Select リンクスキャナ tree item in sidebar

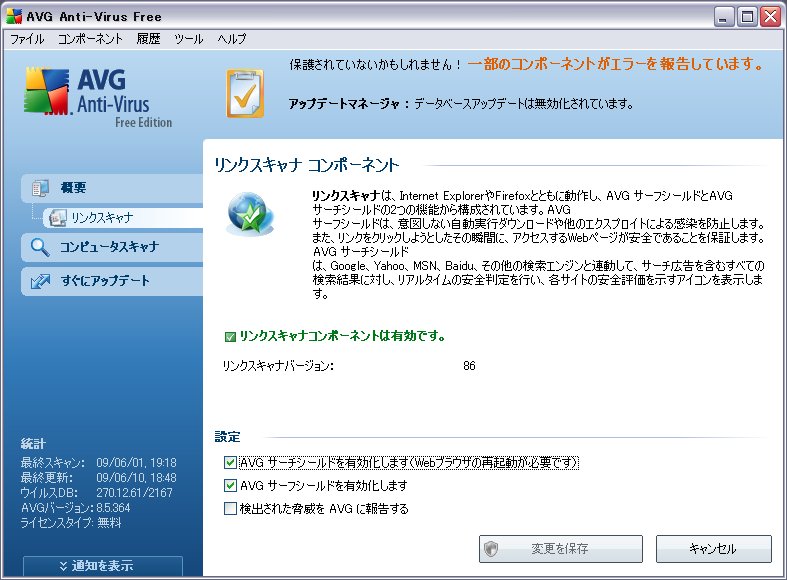pos(123,218)
